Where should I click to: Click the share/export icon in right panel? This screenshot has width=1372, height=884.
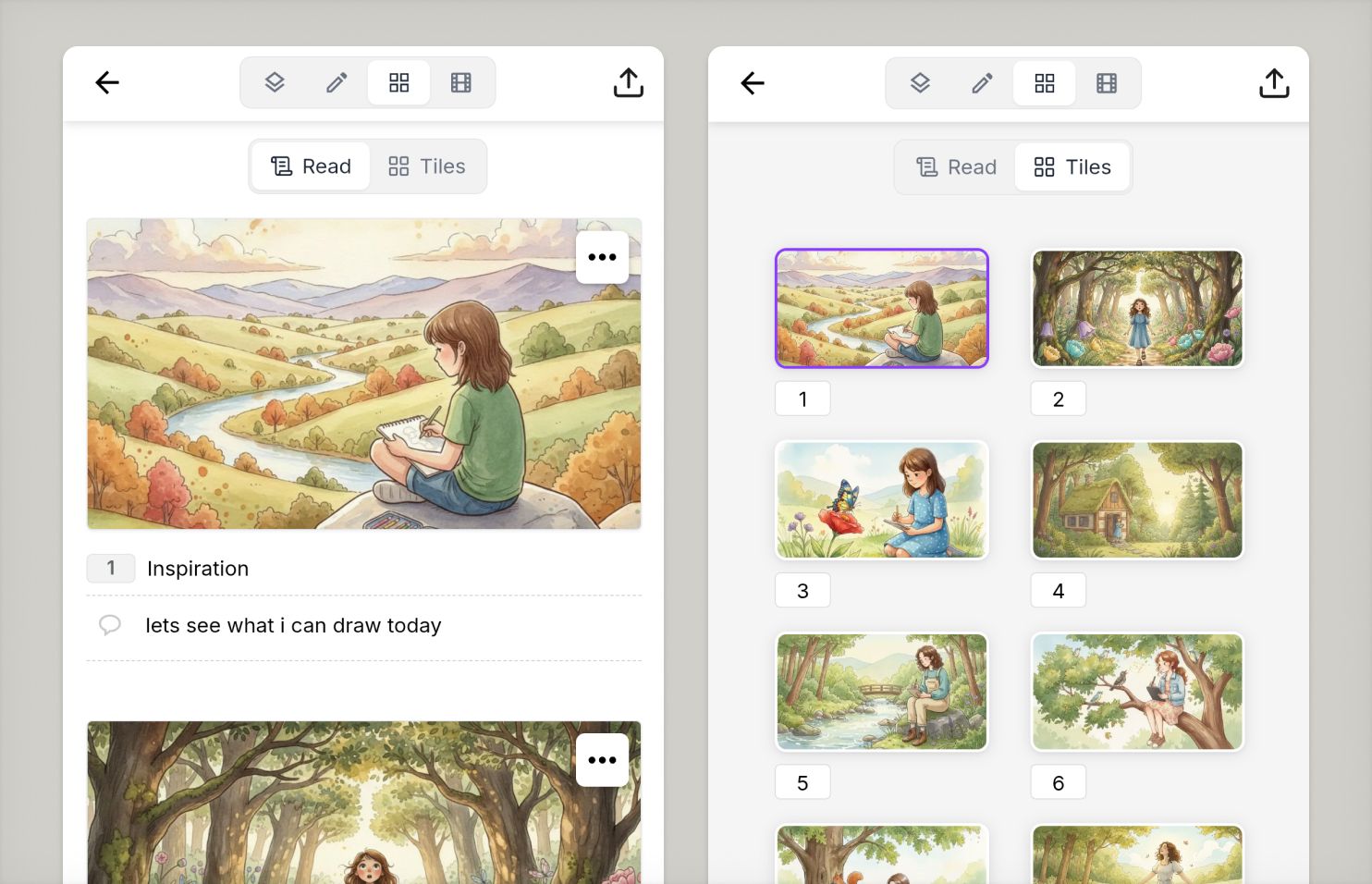[1274, 83]
